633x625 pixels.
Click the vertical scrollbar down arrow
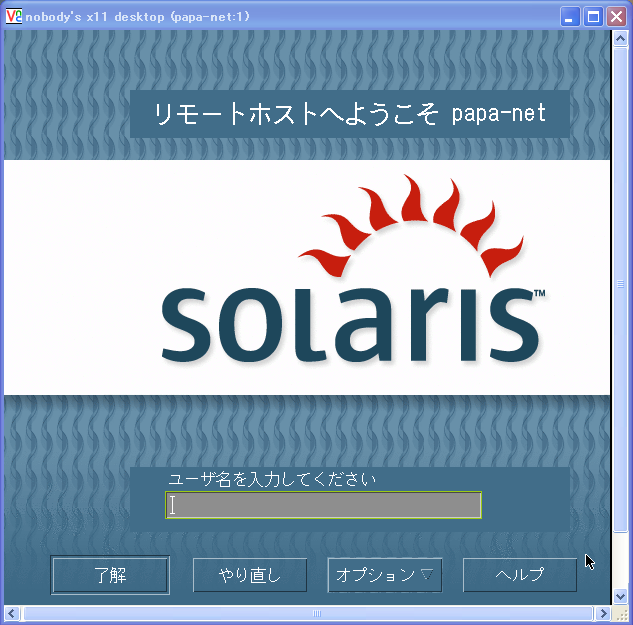pos(620,596)
